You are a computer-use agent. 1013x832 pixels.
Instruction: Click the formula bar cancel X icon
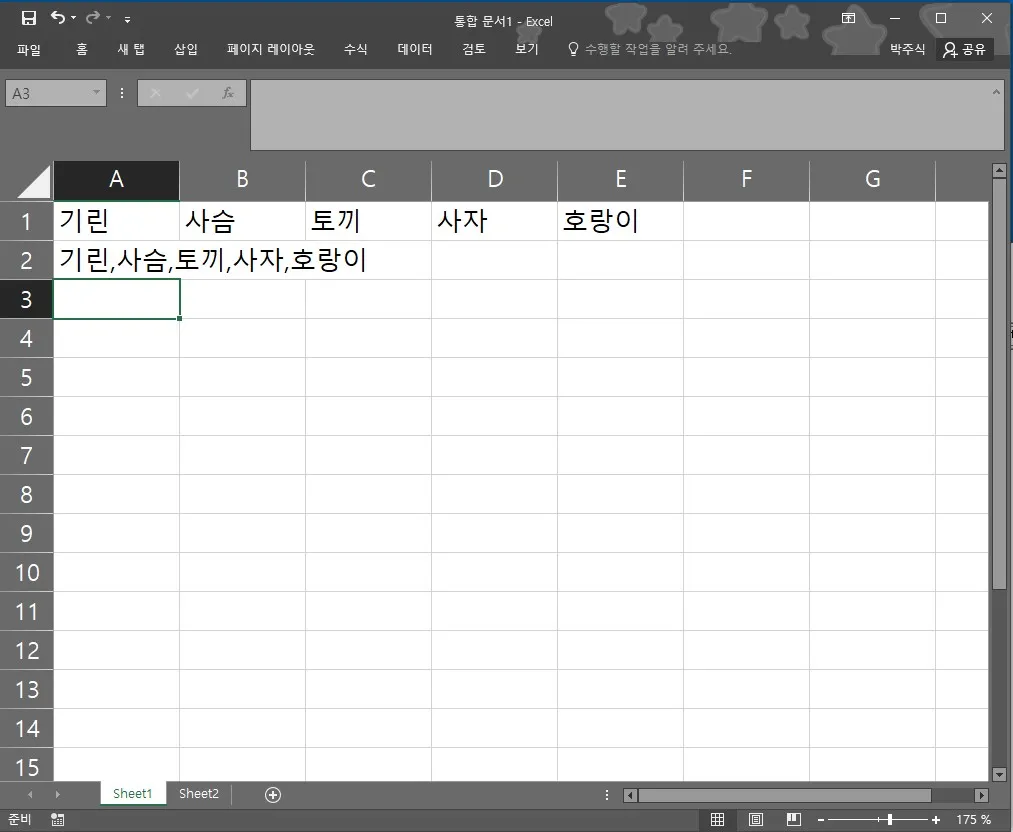[x=155, y=93]
